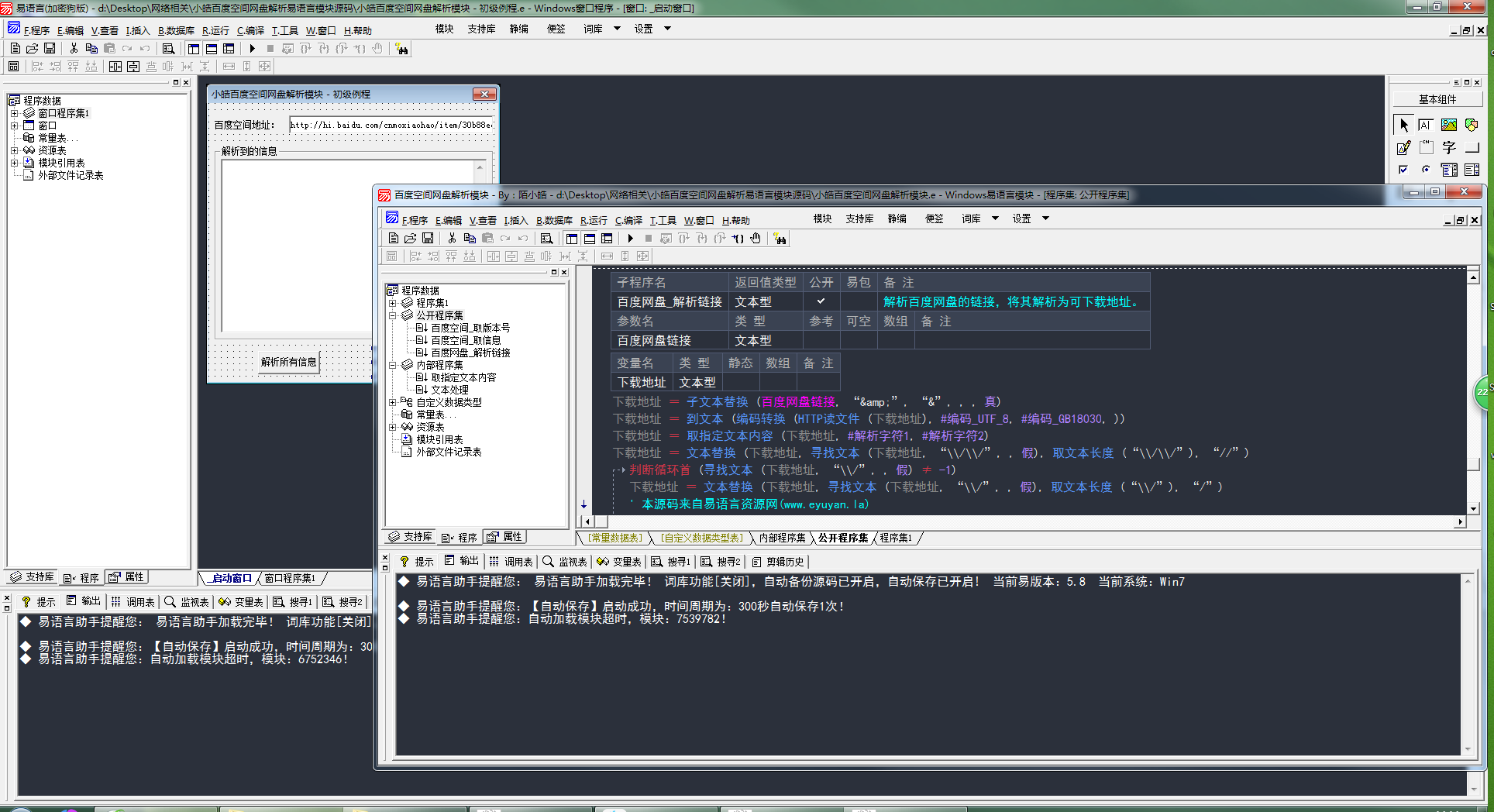
Task: Select edit box component icon
Action: point(1426,125)
